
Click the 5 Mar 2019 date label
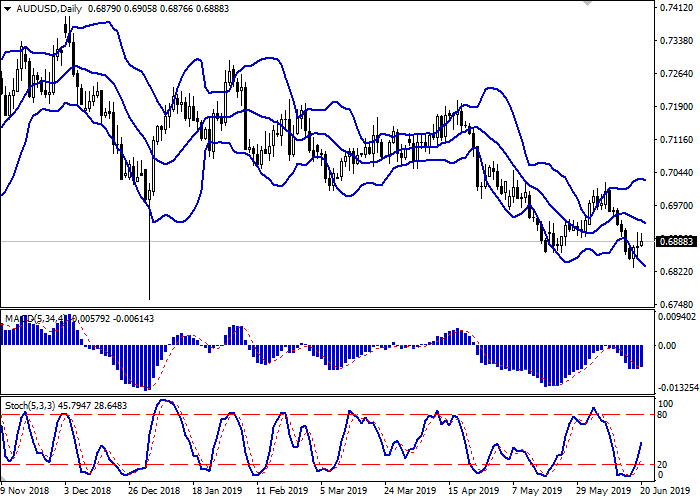345,491
